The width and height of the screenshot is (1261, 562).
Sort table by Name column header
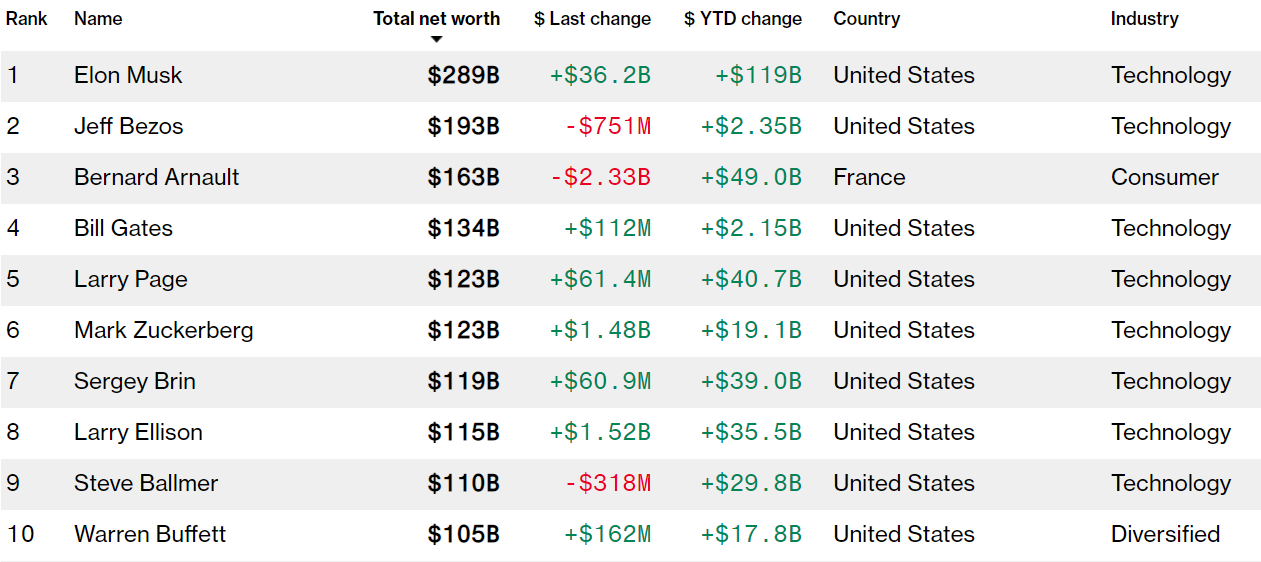[97, 19]
